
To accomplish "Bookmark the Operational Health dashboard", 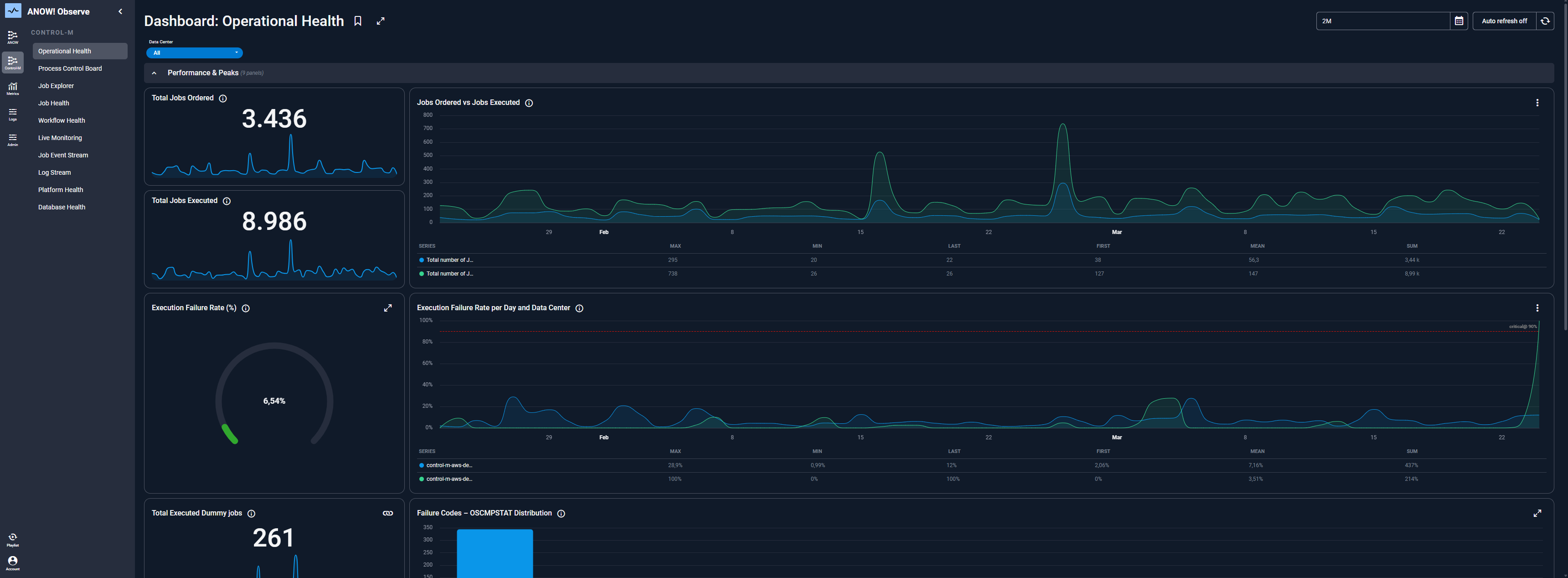I will tap(358, 21).
